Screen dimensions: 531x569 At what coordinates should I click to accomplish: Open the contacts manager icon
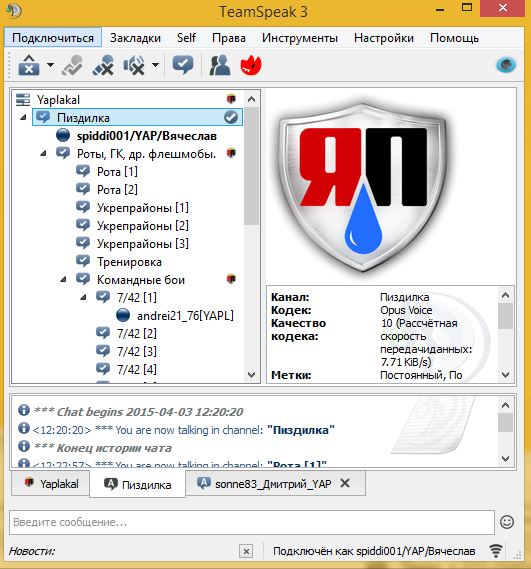click(220, 65)
